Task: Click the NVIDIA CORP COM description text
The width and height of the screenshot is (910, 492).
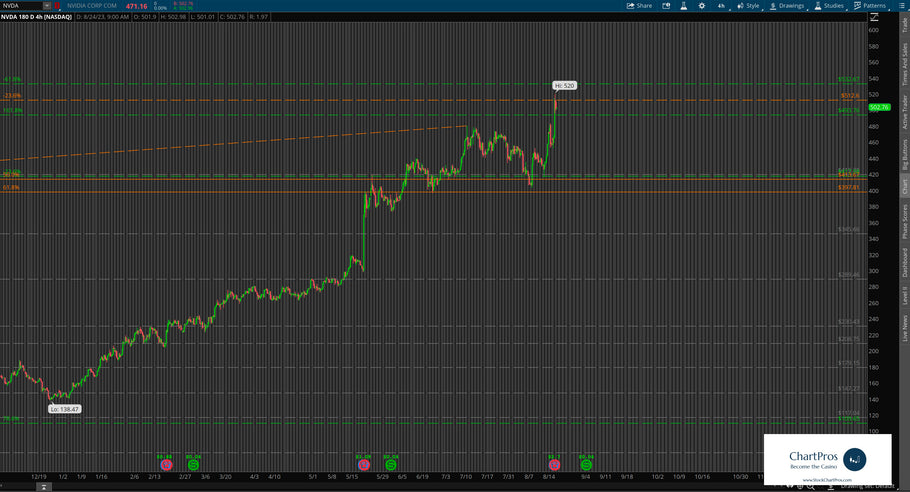Action: (x=92, y=6)
